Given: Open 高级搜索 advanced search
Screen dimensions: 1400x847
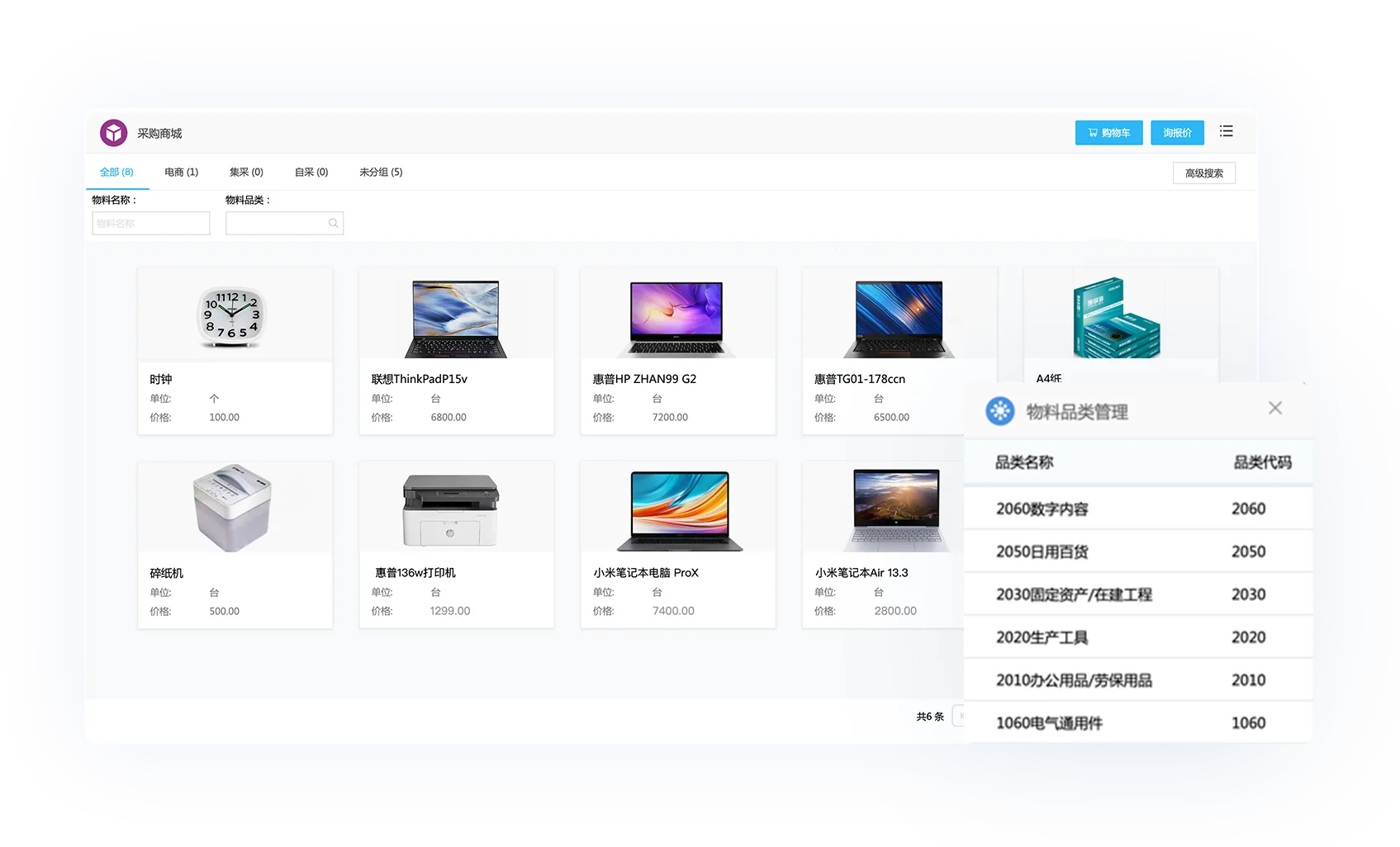Looking at the screenshot, I should pos(1203,173).
